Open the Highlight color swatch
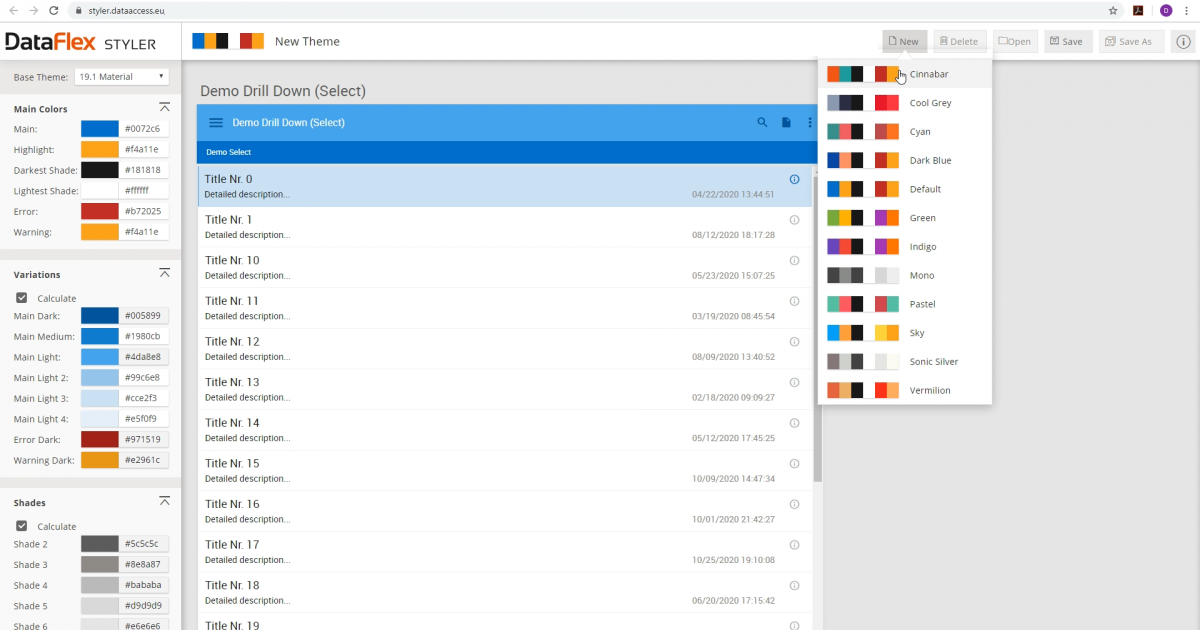This screenshot has height=630, width=1200. 99,149
